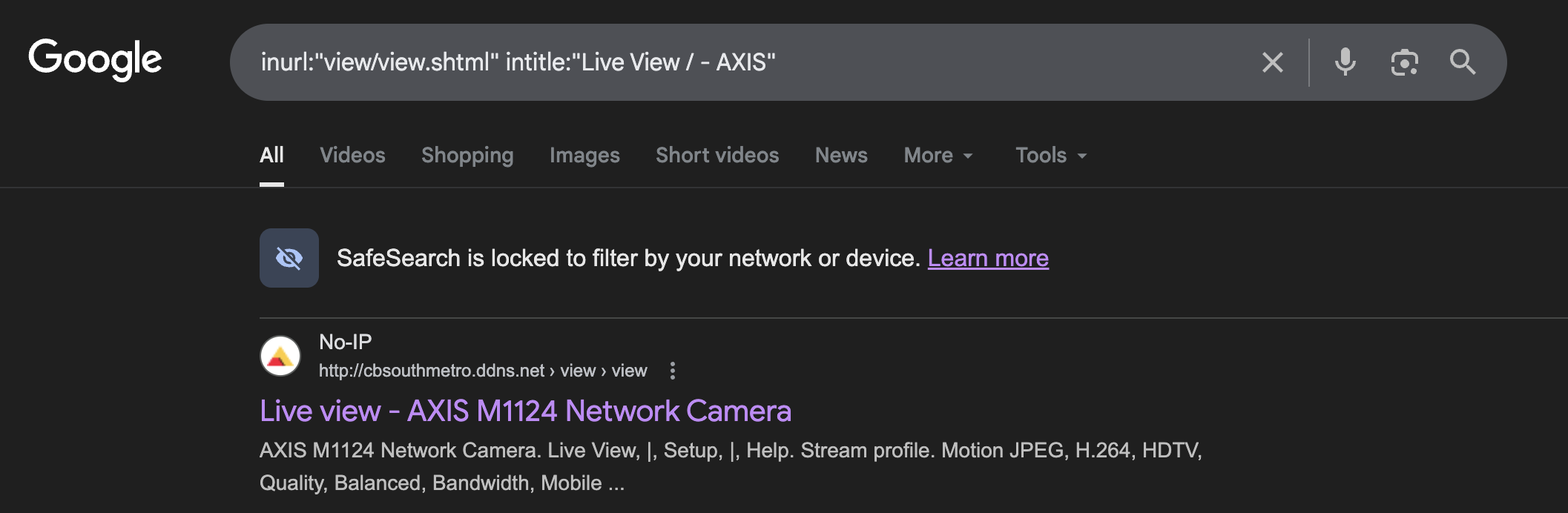Expand the More search filters dropdown

tap(938, 155)
